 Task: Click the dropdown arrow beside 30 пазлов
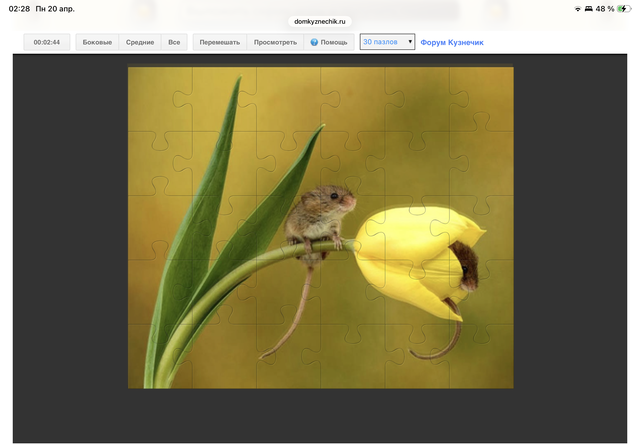point(410,43)
